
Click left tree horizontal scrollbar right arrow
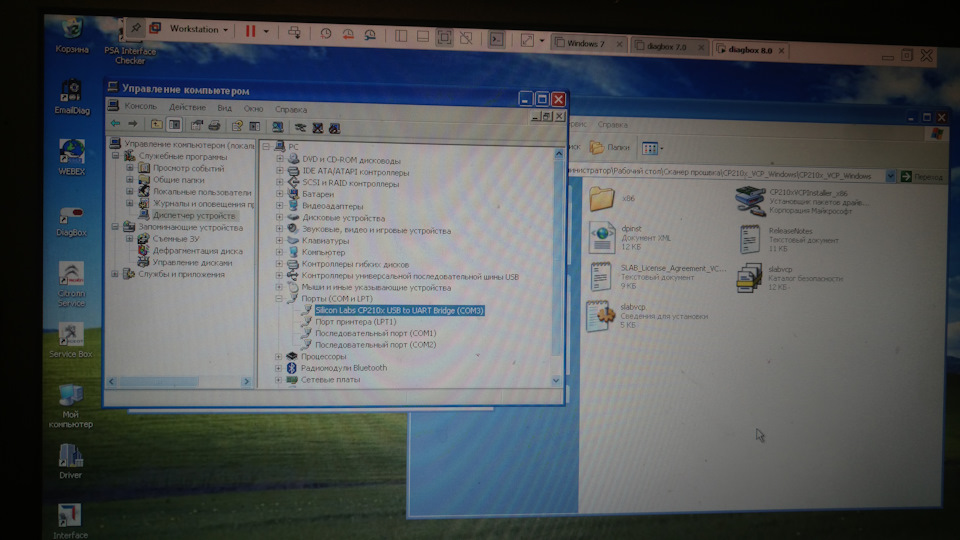(x=246, y=381)
